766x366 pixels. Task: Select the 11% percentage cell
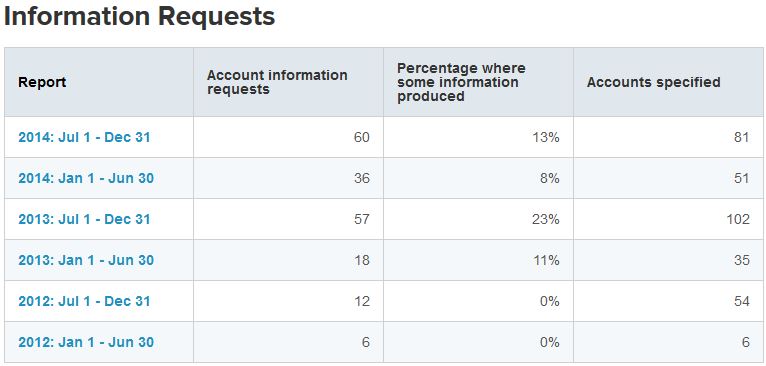click(478, 260)
